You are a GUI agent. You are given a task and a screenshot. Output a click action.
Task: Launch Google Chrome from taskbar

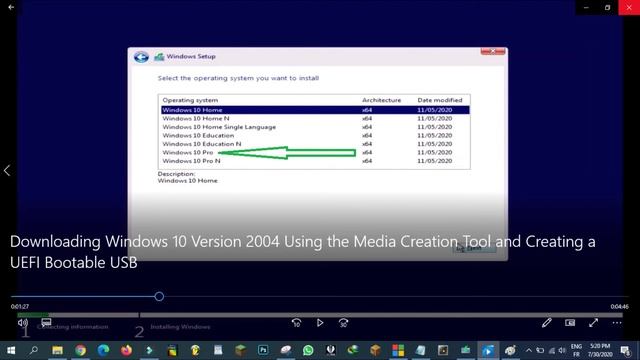[80, 350]
